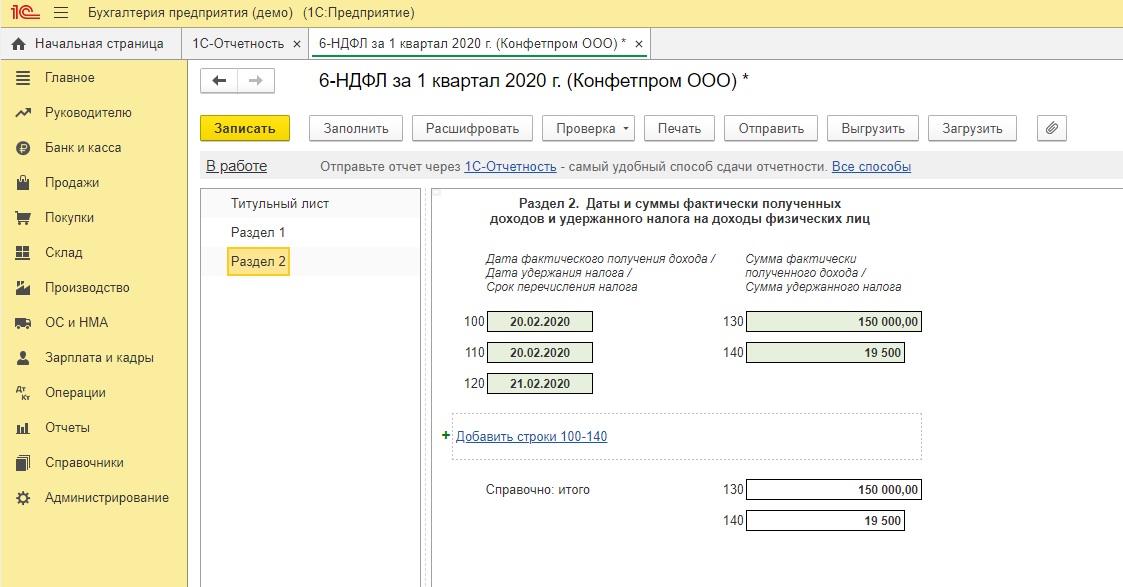The image size is (1123, 587).
Task: Click the Руководителю chart icon
Action: click(23, 113)
